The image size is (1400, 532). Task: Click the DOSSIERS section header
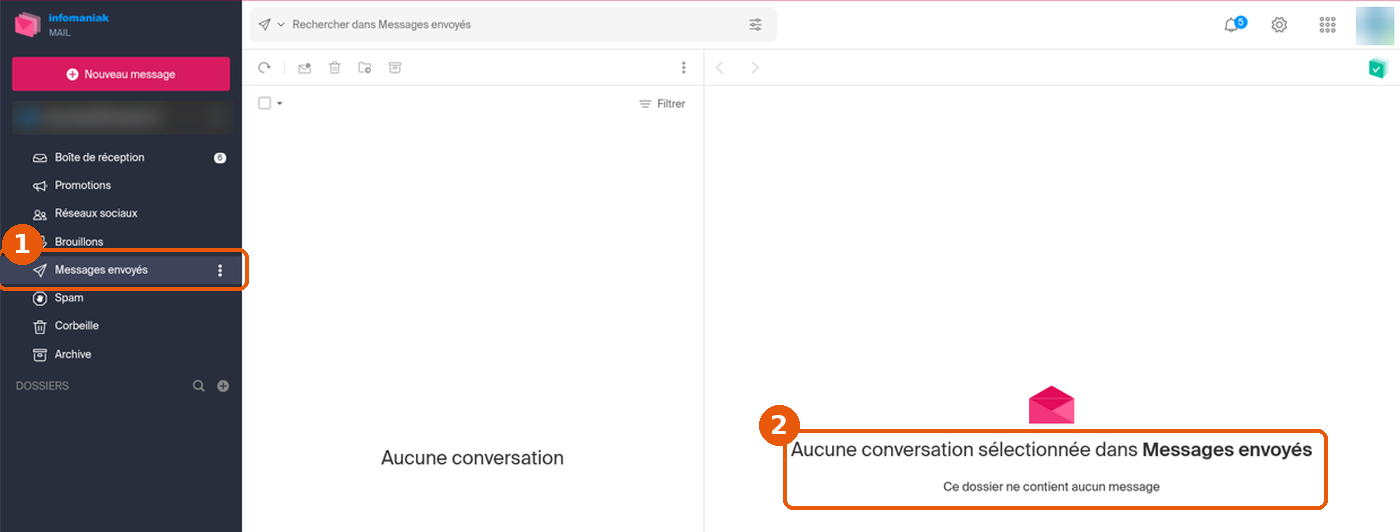point(42,386)
